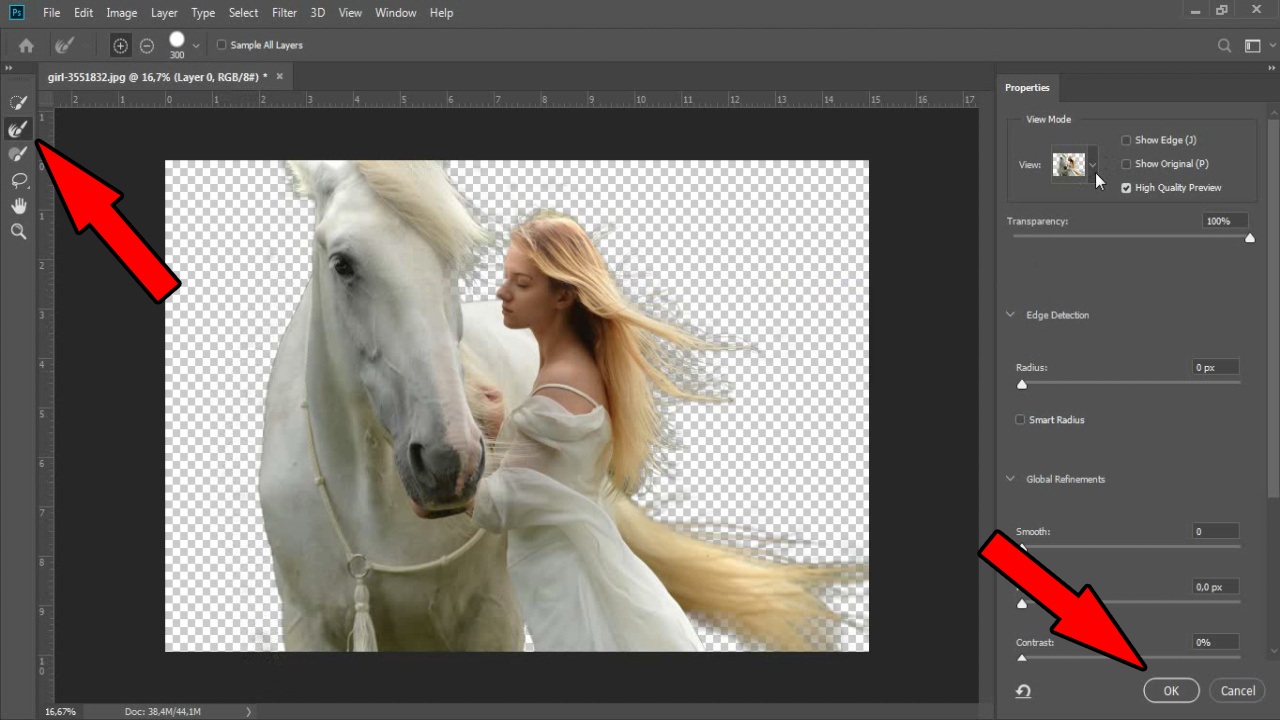The image size is (1280, 720).
Task: Open the View mode dropdown
Action: [x=1092, y=164]
